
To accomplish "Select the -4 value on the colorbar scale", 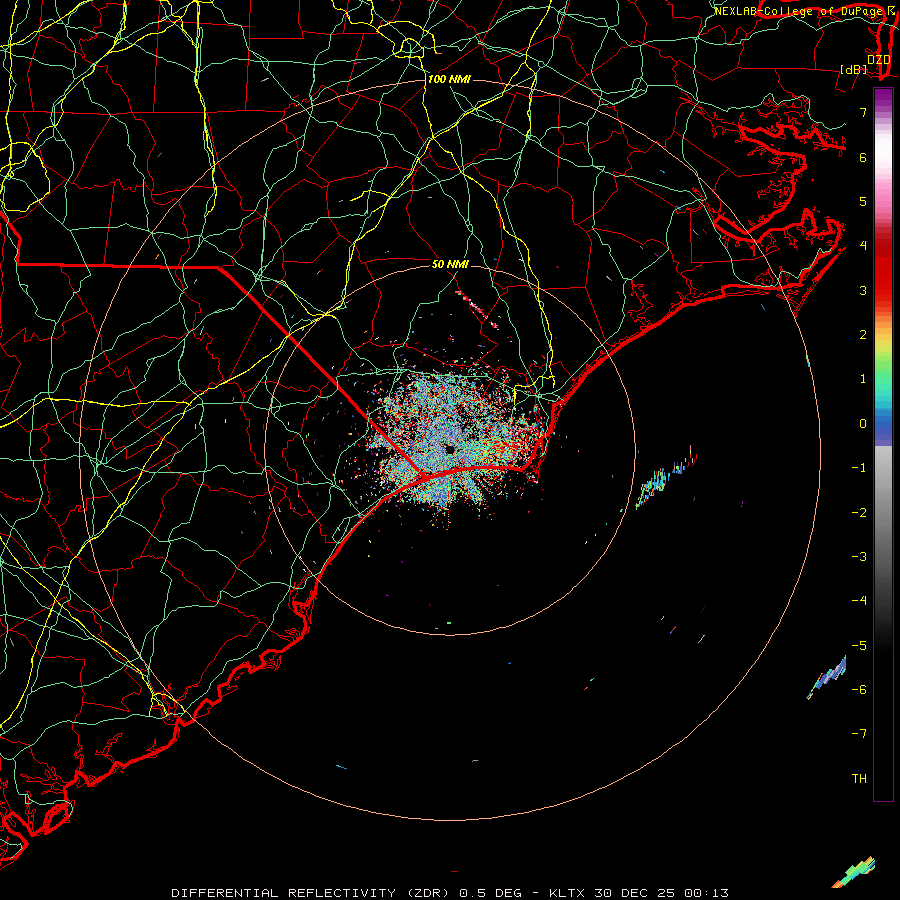I will 859,601.
